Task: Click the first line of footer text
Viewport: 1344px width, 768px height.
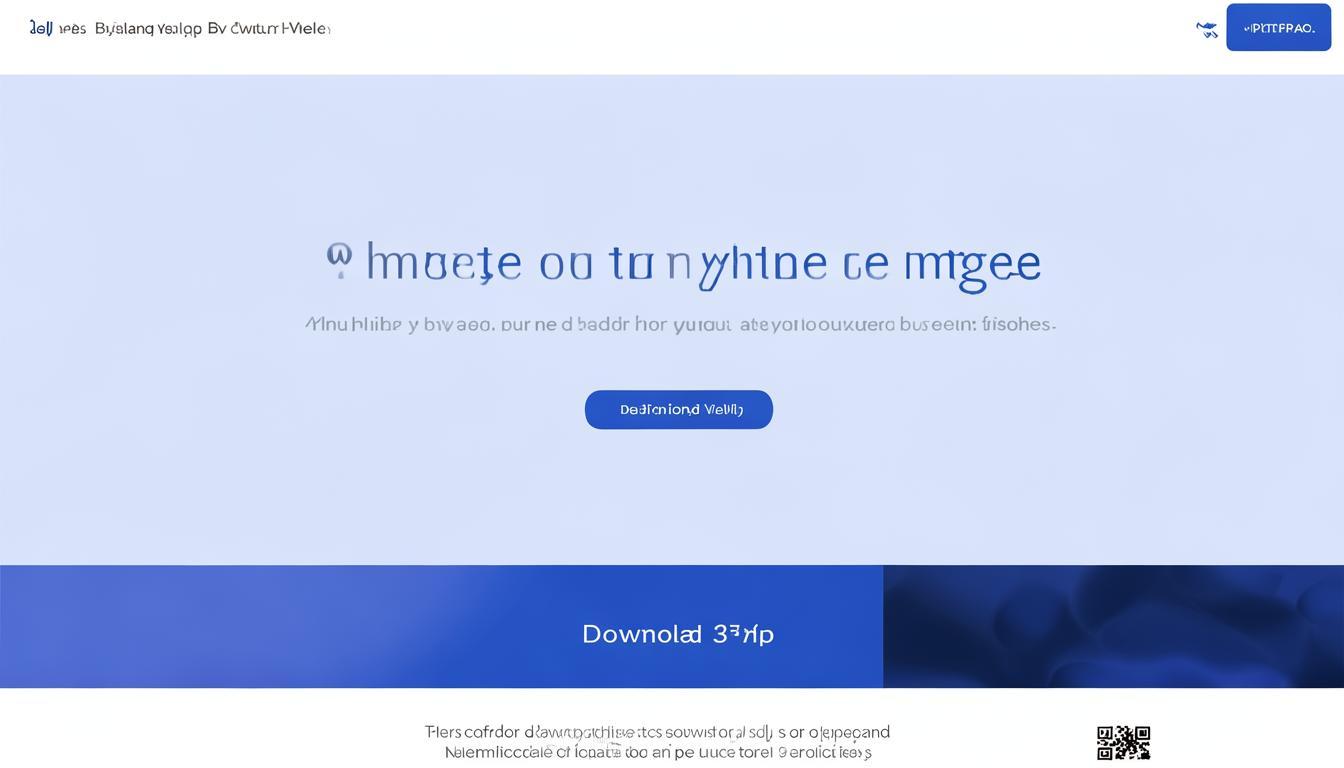Action: point(657,732)
